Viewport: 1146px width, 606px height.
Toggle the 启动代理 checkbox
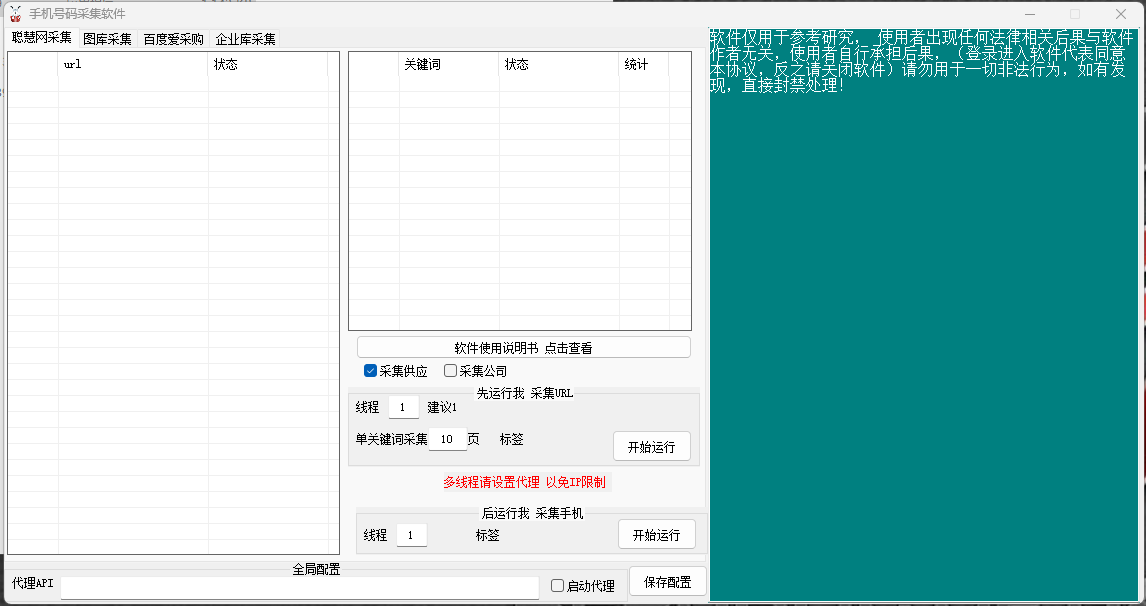(558, 586)
